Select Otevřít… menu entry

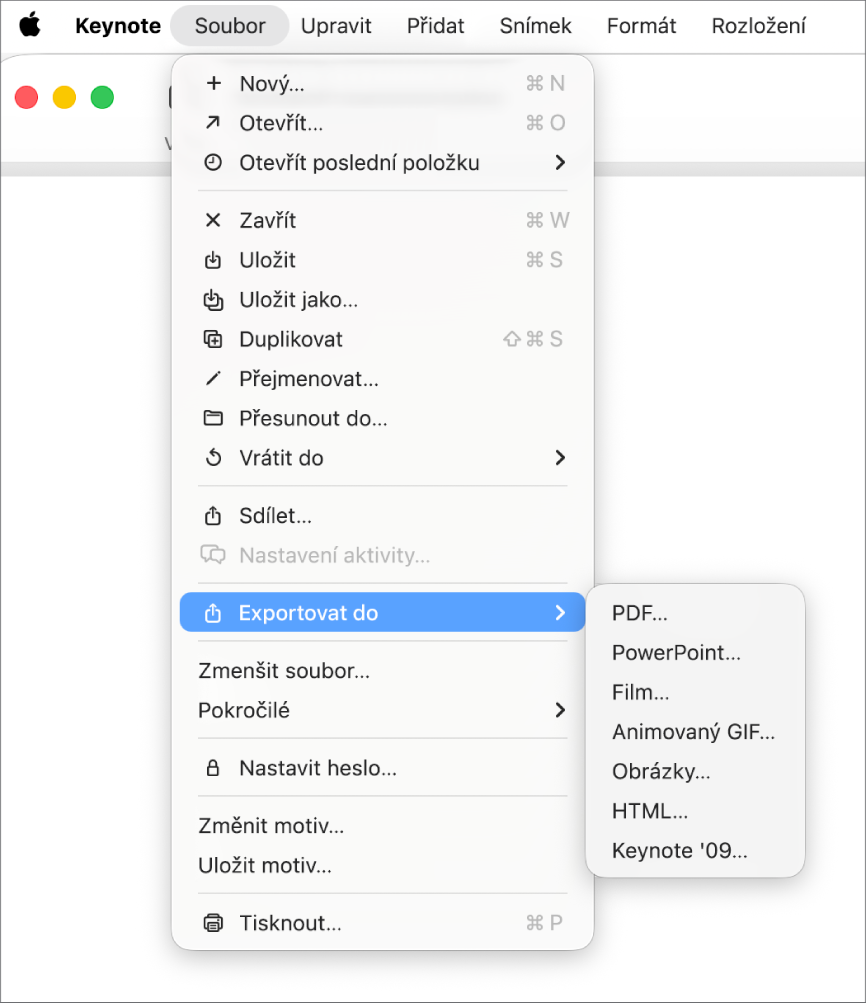click(x=383, y=123)
